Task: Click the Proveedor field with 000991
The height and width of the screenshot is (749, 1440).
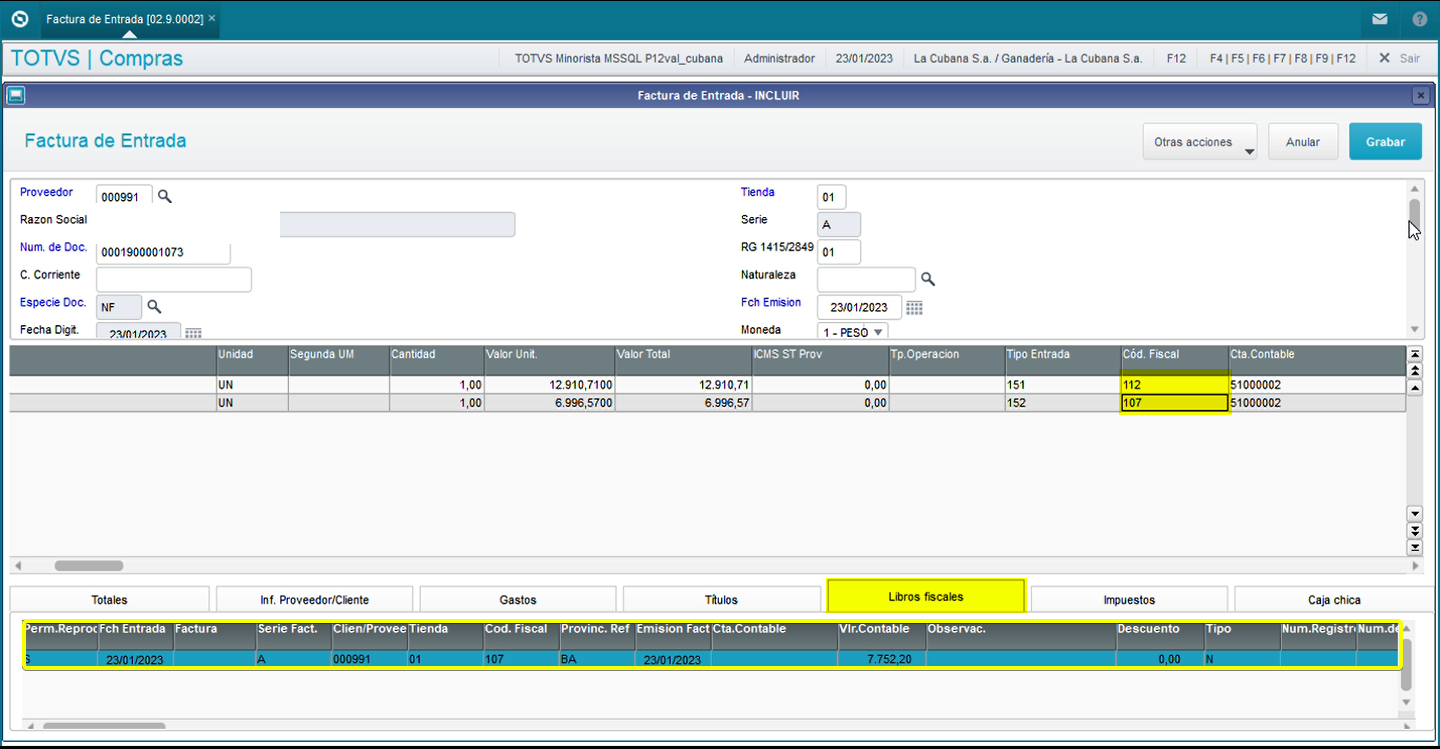Action: coord(124,197)
